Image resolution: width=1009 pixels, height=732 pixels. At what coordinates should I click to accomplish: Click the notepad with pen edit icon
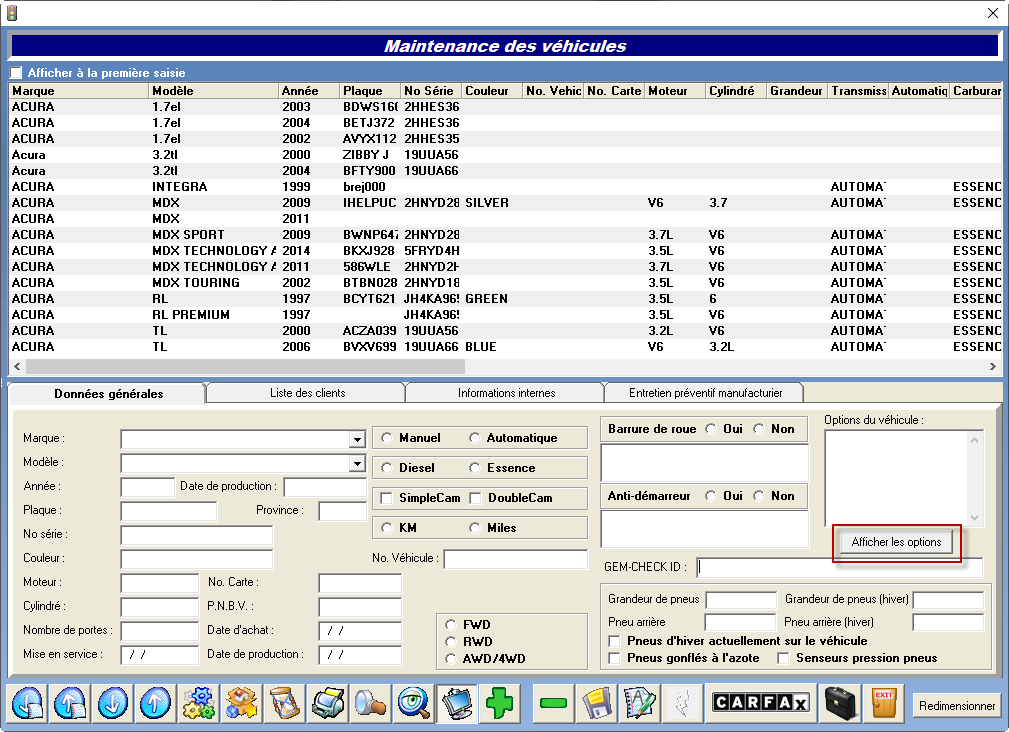pyautogui.click(x=639, y=703)
